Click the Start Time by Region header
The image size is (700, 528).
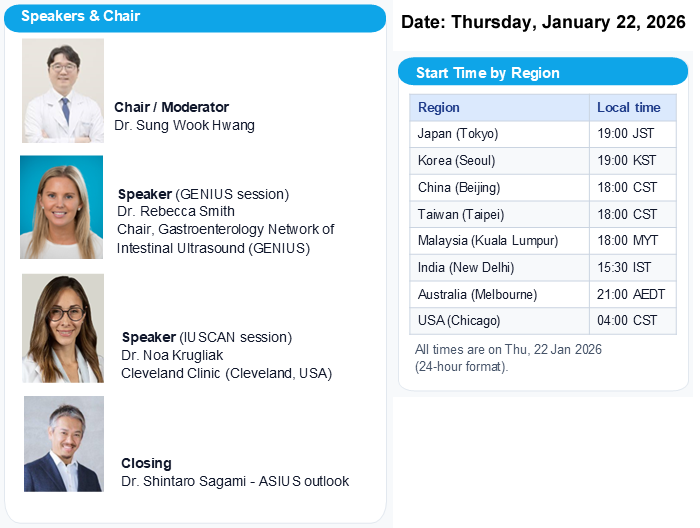click(x=487, y=73)
